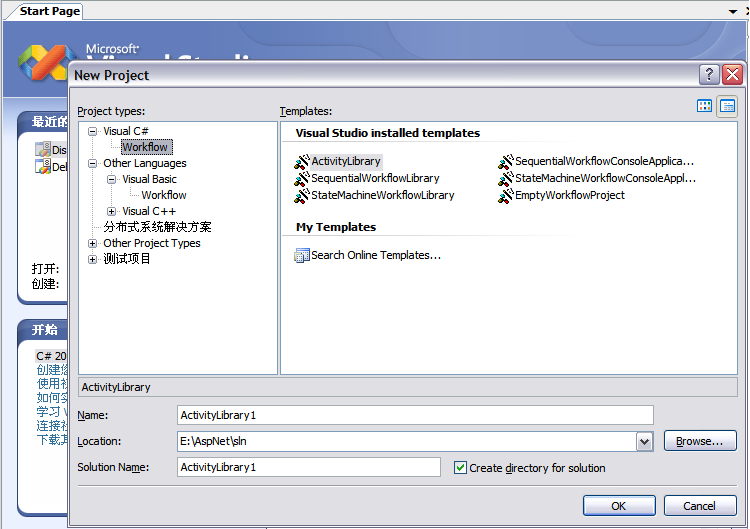
Task: Click the project Name text field
Action: tap(414, 415)
